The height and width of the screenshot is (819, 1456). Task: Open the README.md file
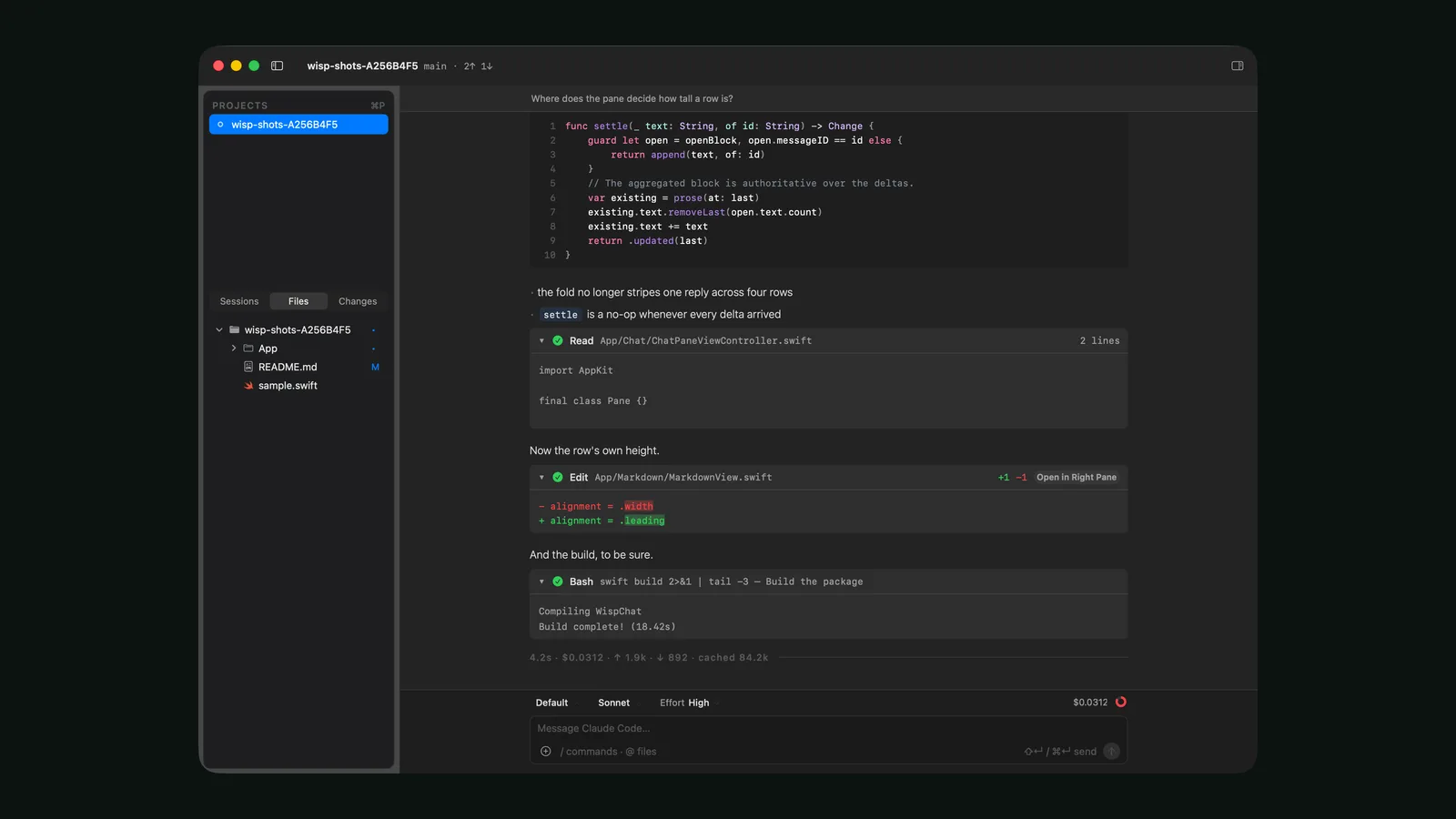(288, 367)
